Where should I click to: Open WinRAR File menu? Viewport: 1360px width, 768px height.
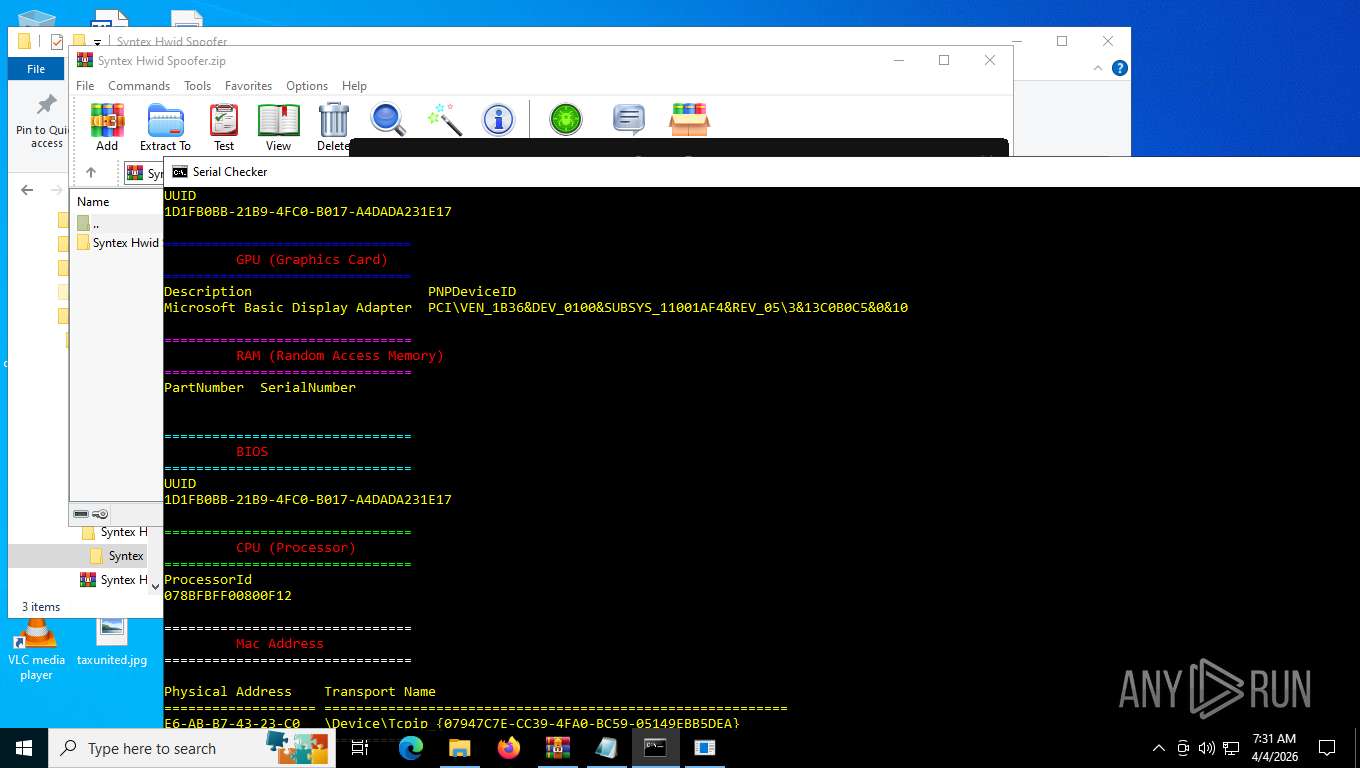85,86
